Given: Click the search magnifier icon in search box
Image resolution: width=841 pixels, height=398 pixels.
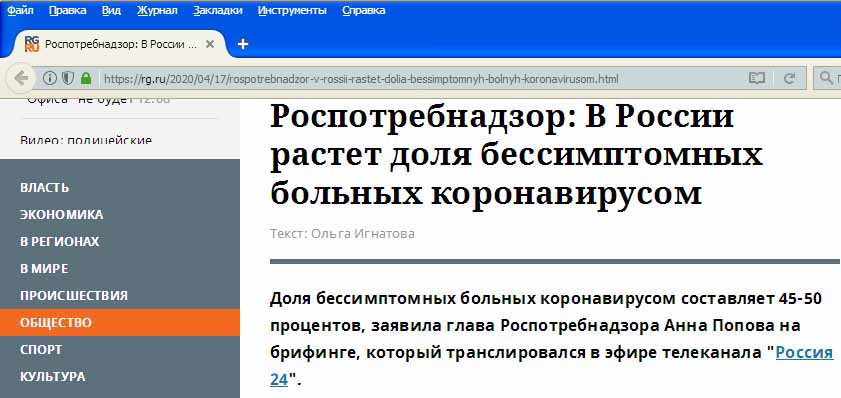Looking at the screenshot, I should click(825, 79).
